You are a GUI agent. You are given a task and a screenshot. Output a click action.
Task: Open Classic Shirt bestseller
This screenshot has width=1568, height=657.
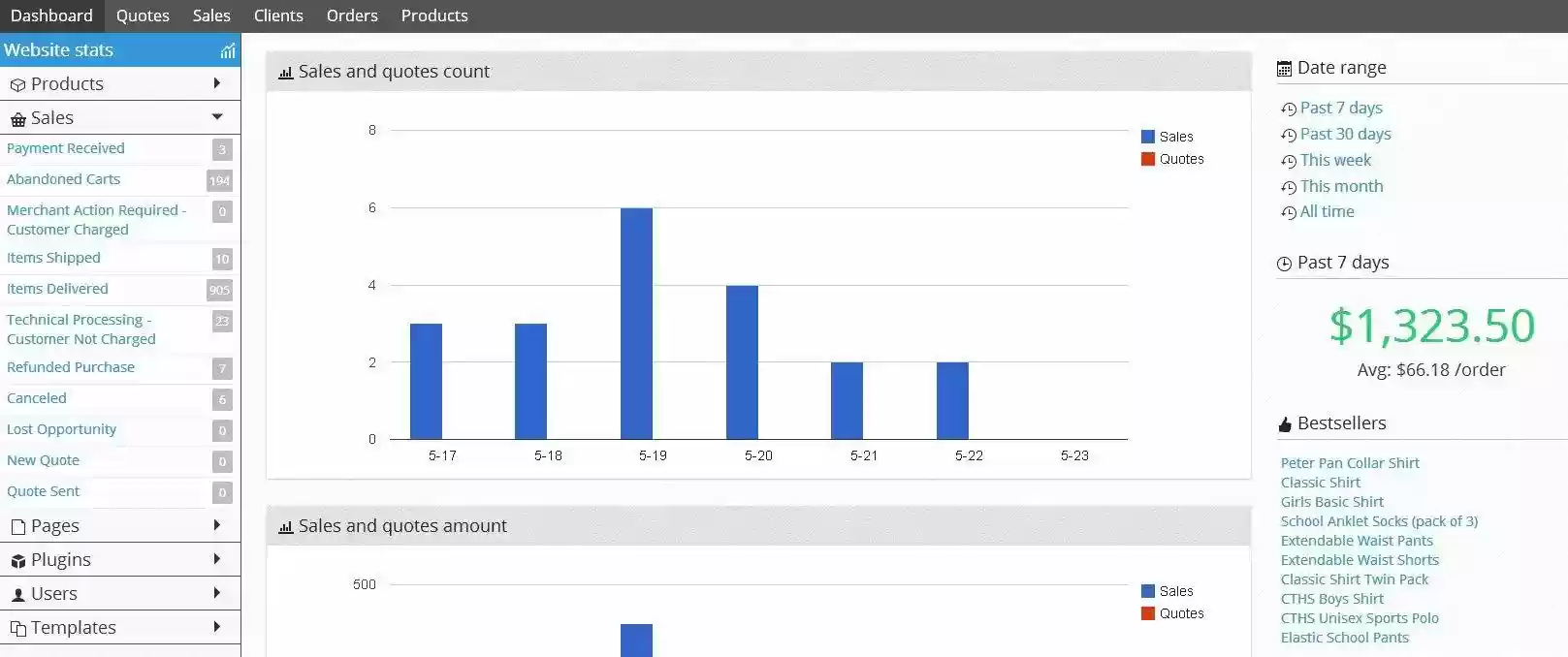coord(1321,483)
